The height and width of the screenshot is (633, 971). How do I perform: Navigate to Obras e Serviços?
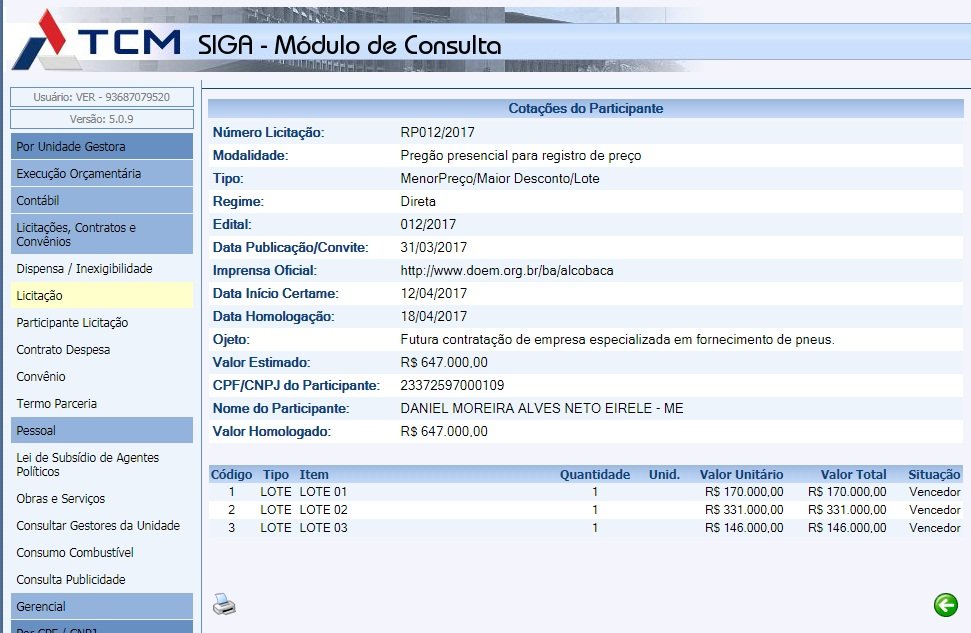(60, 499)
